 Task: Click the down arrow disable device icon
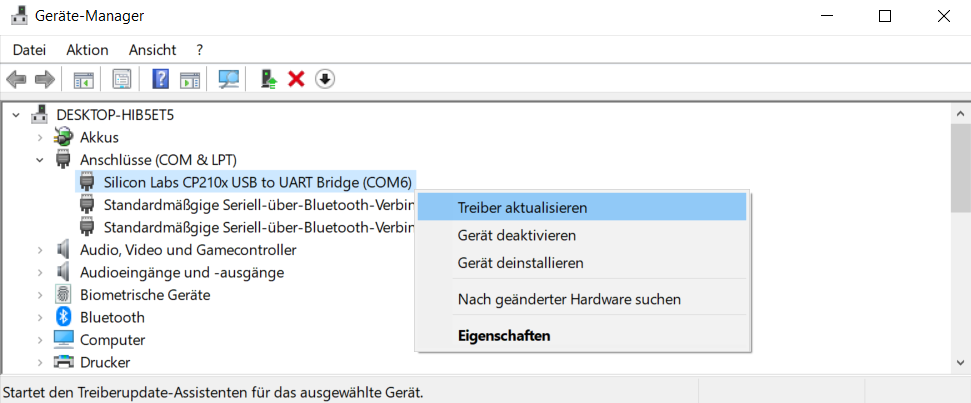pyautogui.click(x=324, y=79)
